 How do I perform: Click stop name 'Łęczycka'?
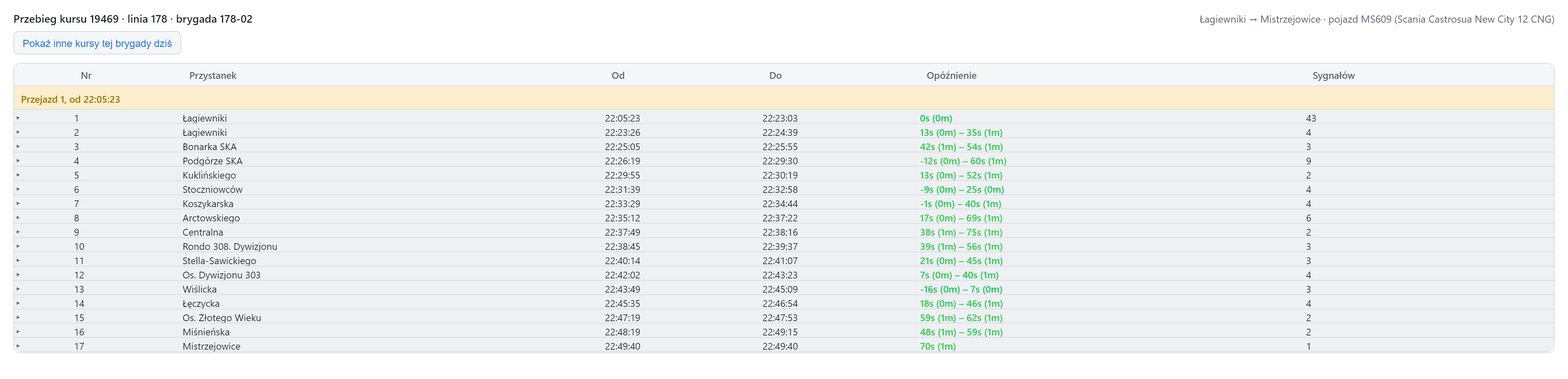click(x=201, y=304)
